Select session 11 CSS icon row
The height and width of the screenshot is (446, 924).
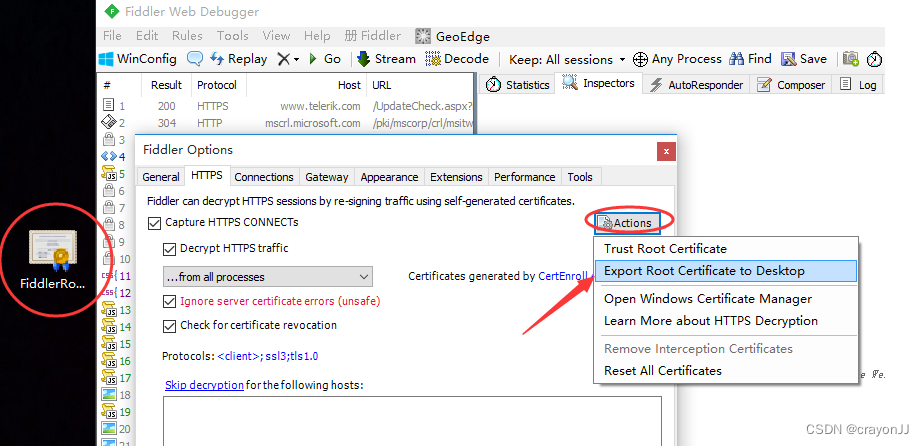(116, 276)
